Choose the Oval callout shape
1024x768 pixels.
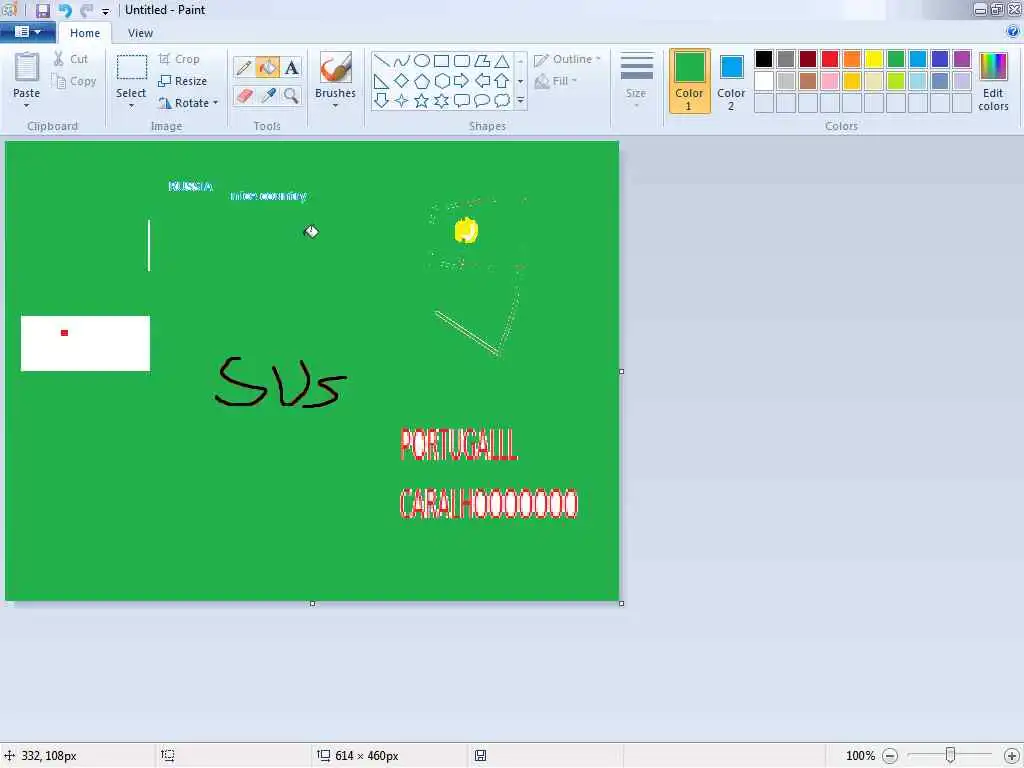[482, 101]
